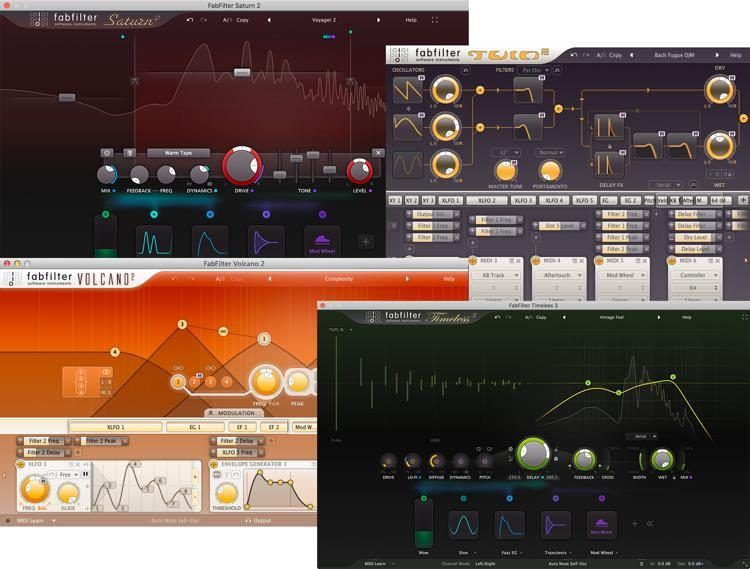Click Twin 2 first filter shape display
Screen dimensions: 750x569
coord(529,90)
